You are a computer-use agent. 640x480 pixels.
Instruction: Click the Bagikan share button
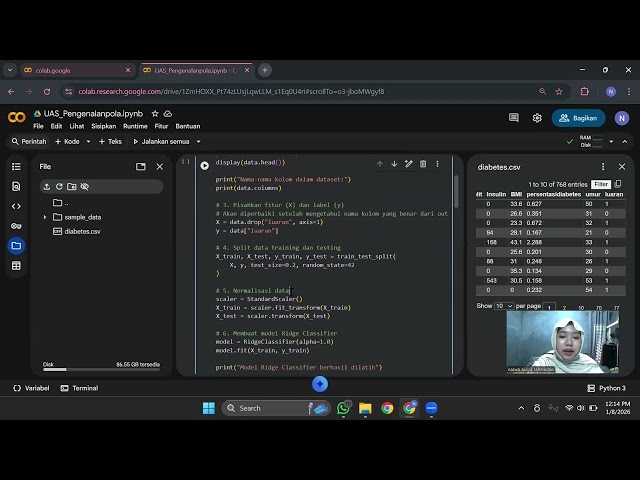[x=579, y=118]
